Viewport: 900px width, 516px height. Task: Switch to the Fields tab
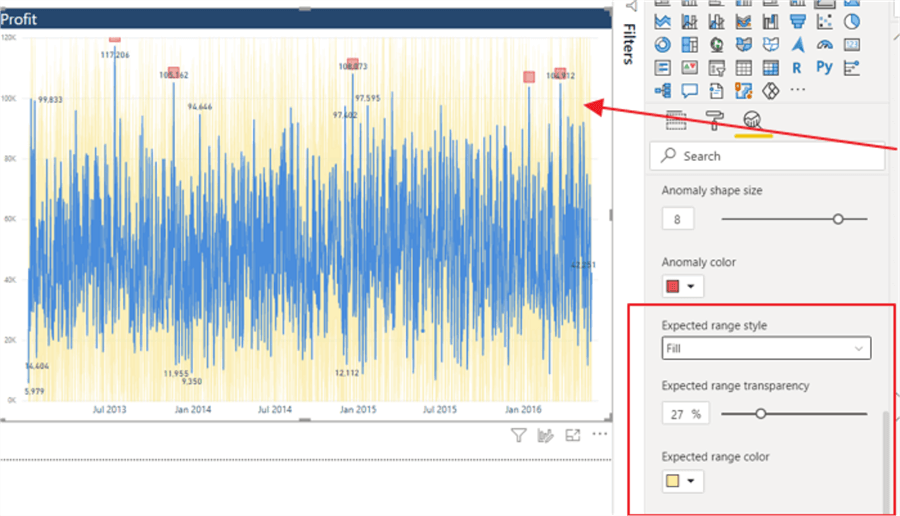pos(676,121)
